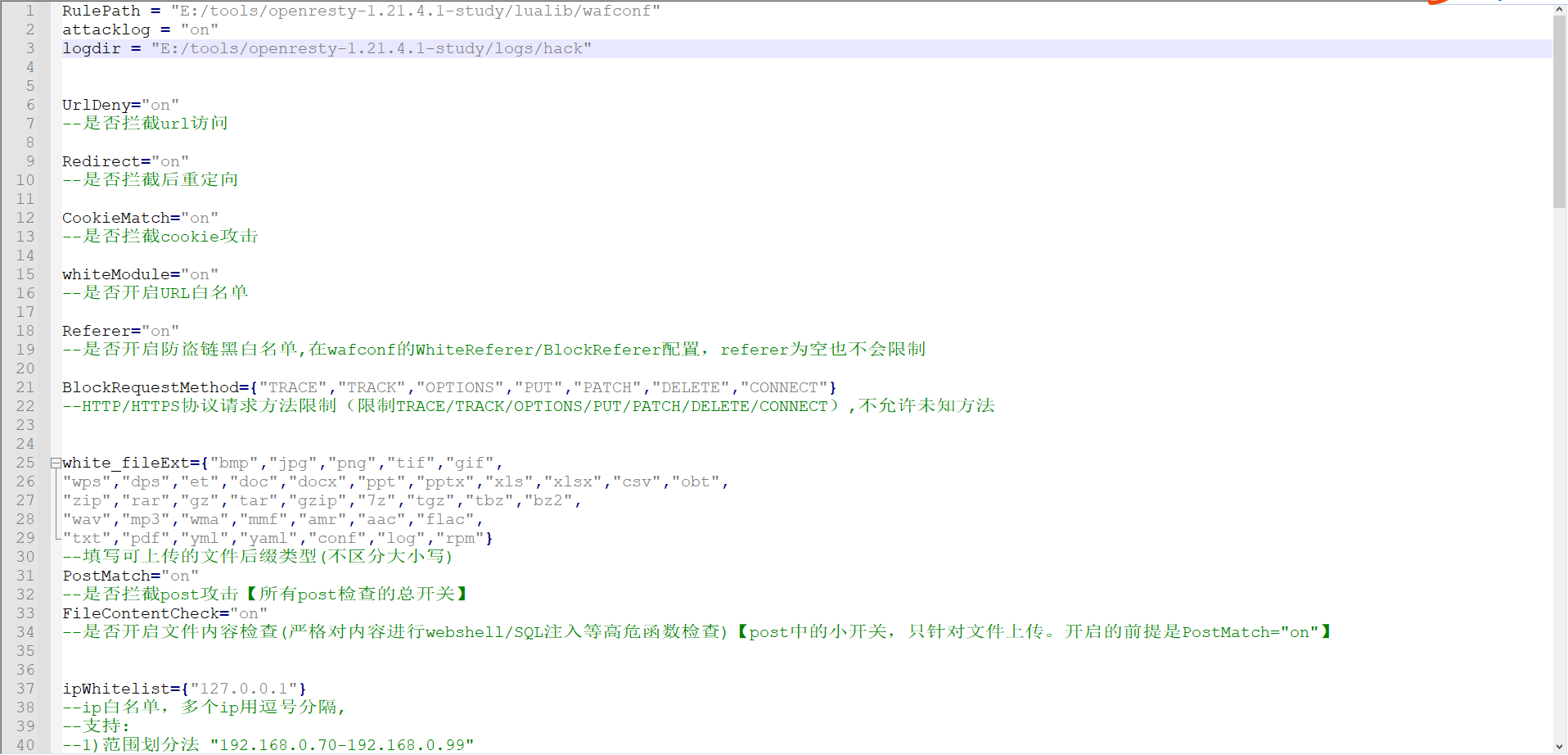Click the whiteModule="on" line

coord(140,274)
